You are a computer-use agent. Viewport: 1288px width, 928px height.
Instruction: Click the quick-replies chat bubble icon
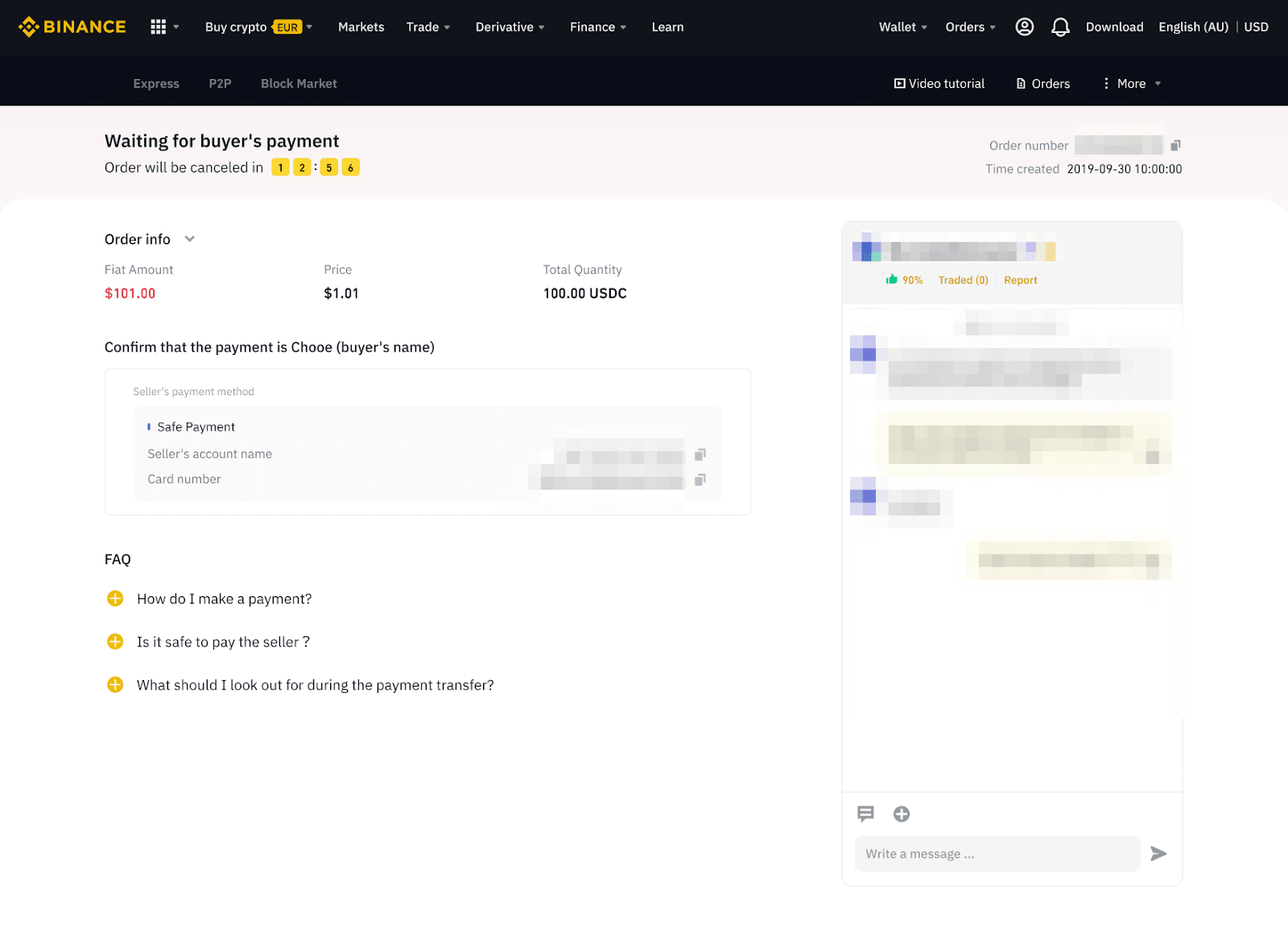pos(866,814)
